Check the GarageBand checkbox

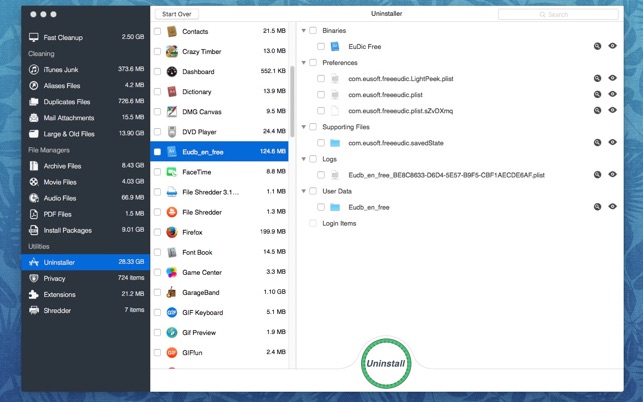(157, 292)
